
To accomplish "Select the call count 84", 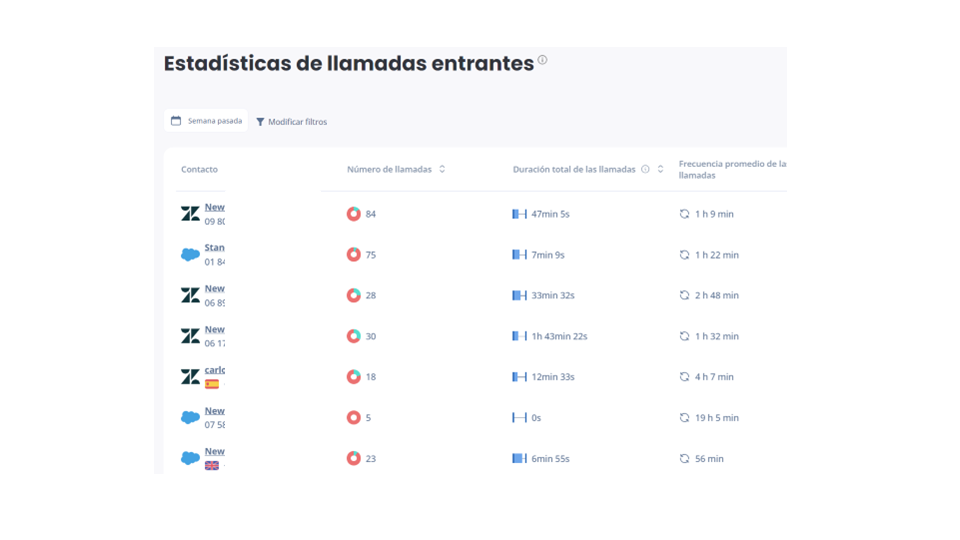I will (x=370, y=214).
